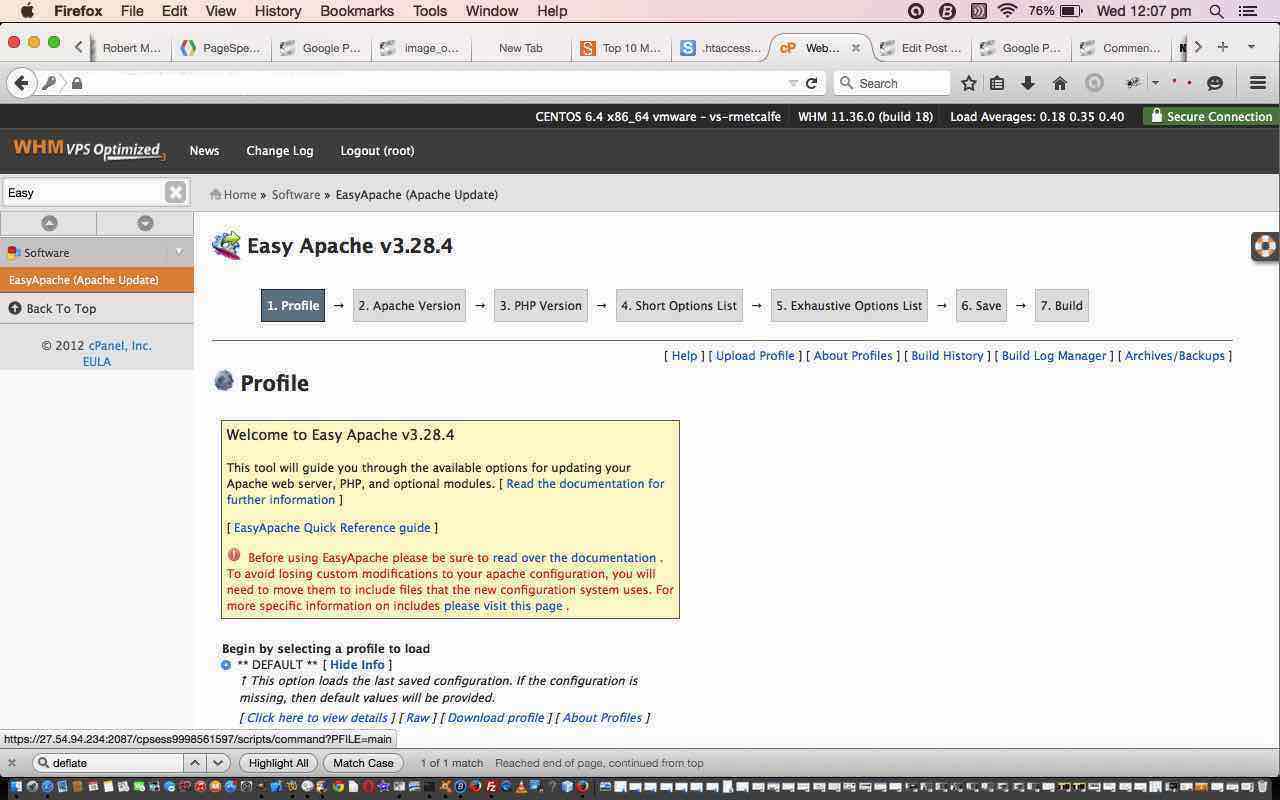1280x800 pixels.
Task: Open URL bar history dropdown
Action: coord(793,83)
